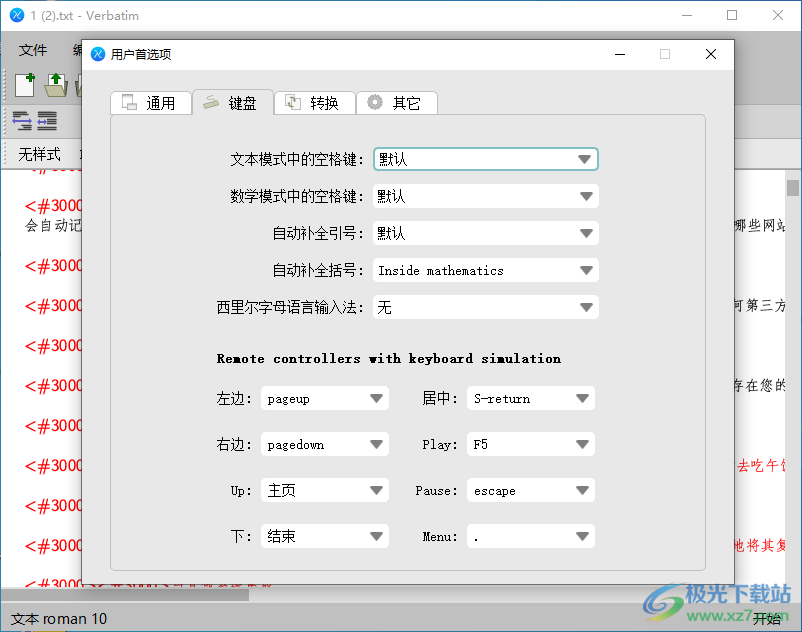Click the 用户首选项 dialog title icon

98,54
